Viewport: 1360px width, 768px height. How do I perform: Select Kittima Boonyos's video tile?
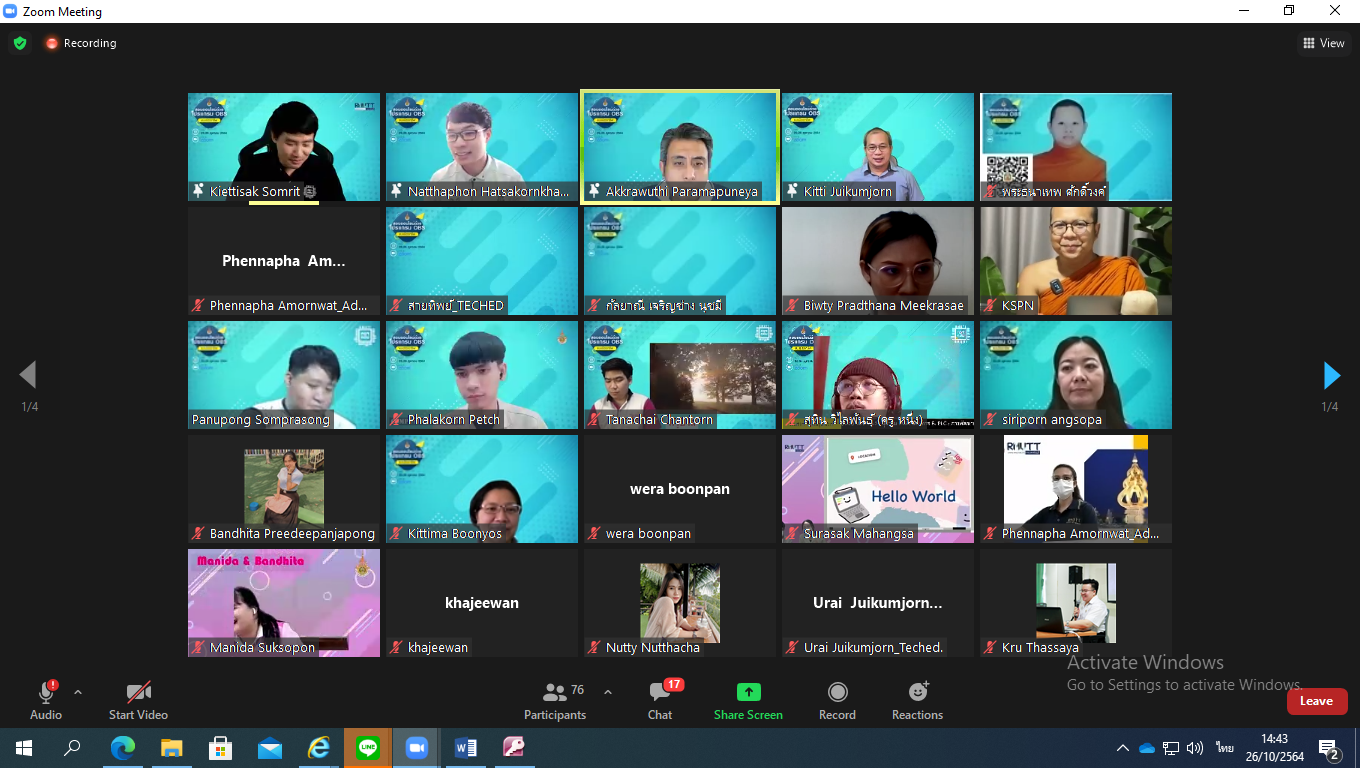(482, 489)
